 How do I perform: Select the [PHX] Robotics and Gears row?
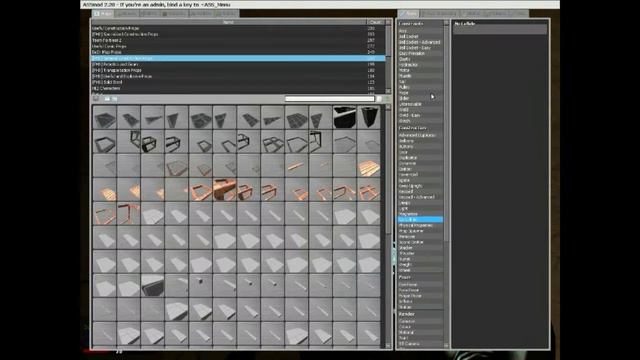coord(238,64)
